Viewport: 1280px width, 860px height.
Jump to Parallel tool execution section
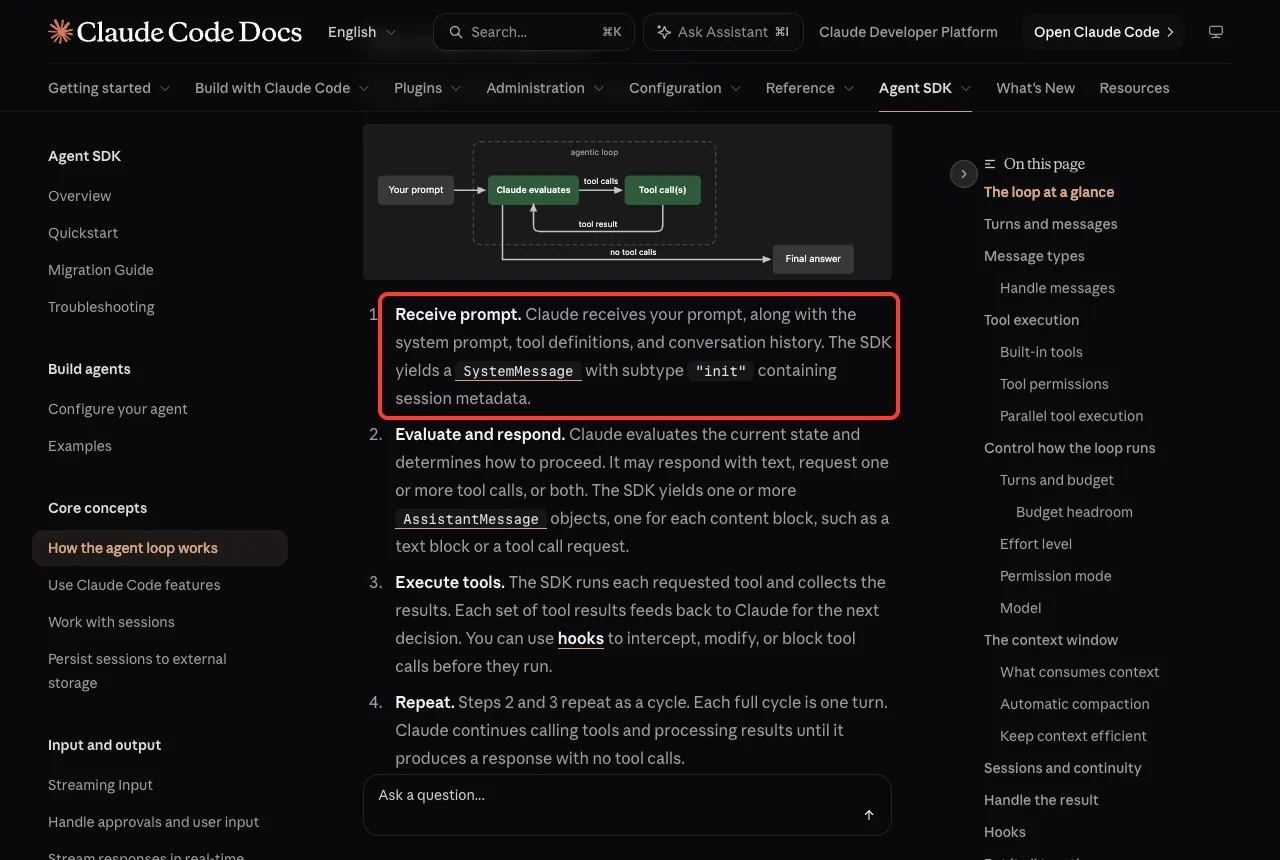coord(1071,416)
